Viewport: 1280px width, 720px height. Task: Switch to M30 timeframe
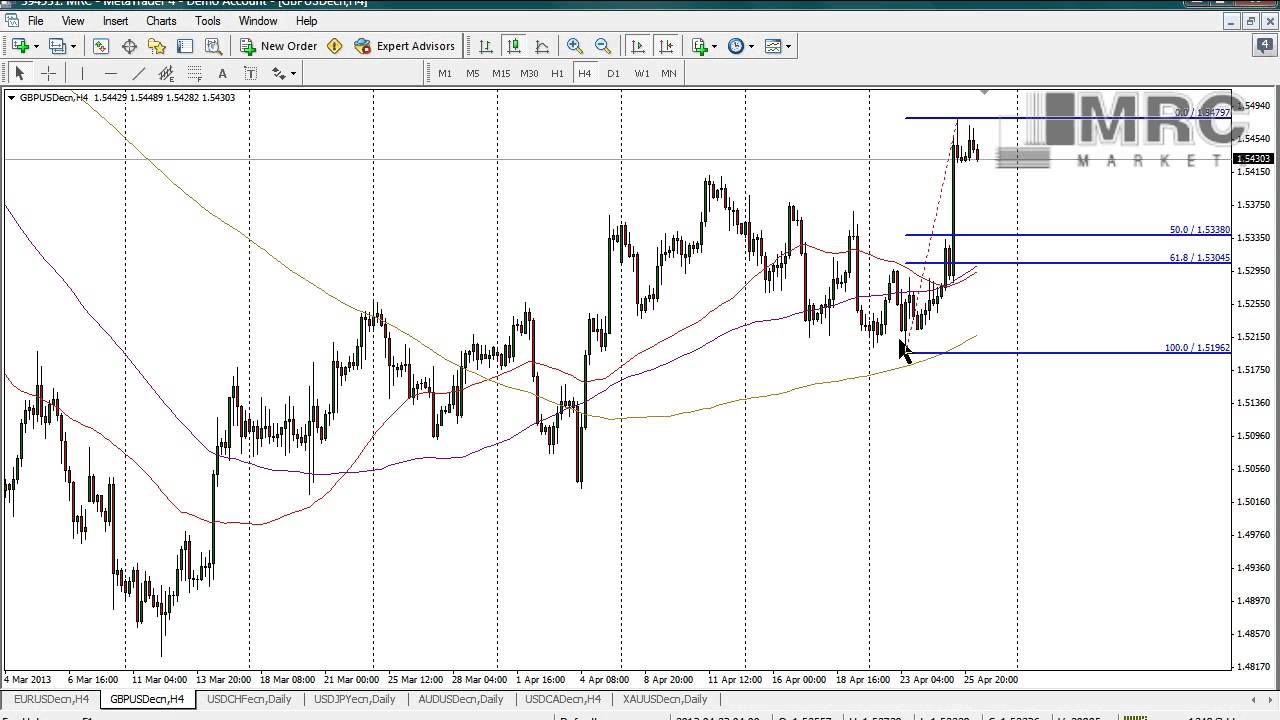[529, 73]
